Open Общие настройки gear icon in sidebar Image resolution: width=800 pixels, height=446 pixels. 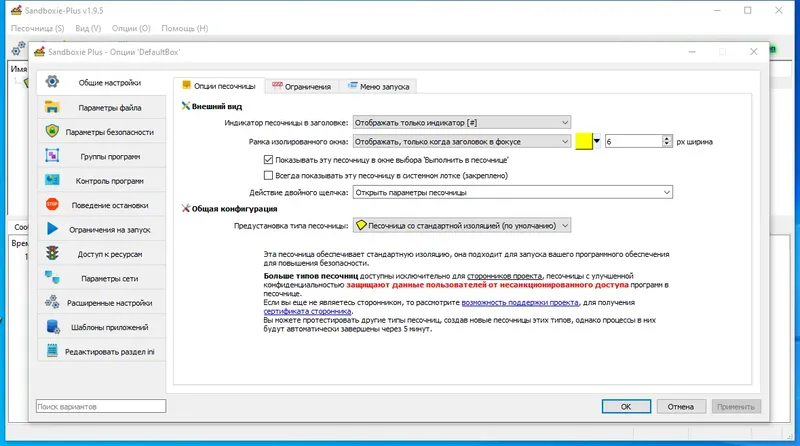coord(52,82)
